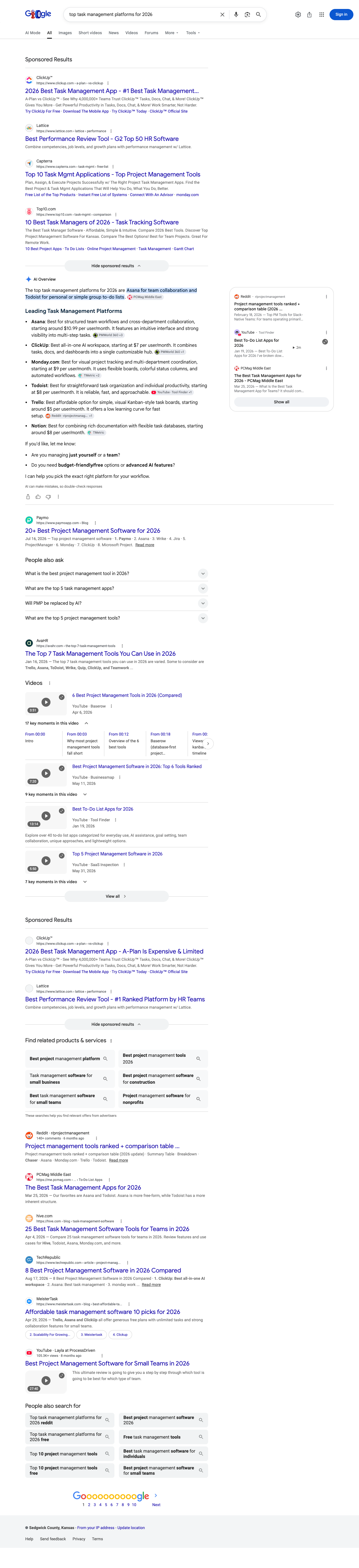Open the Short videos tab

point(90,33)
